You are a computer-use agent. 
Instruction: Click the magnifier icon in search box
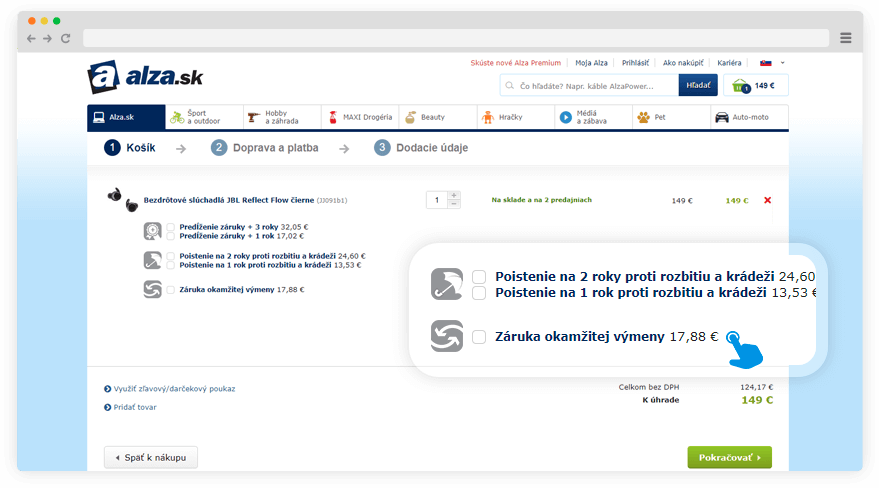(x=510, y=86)
